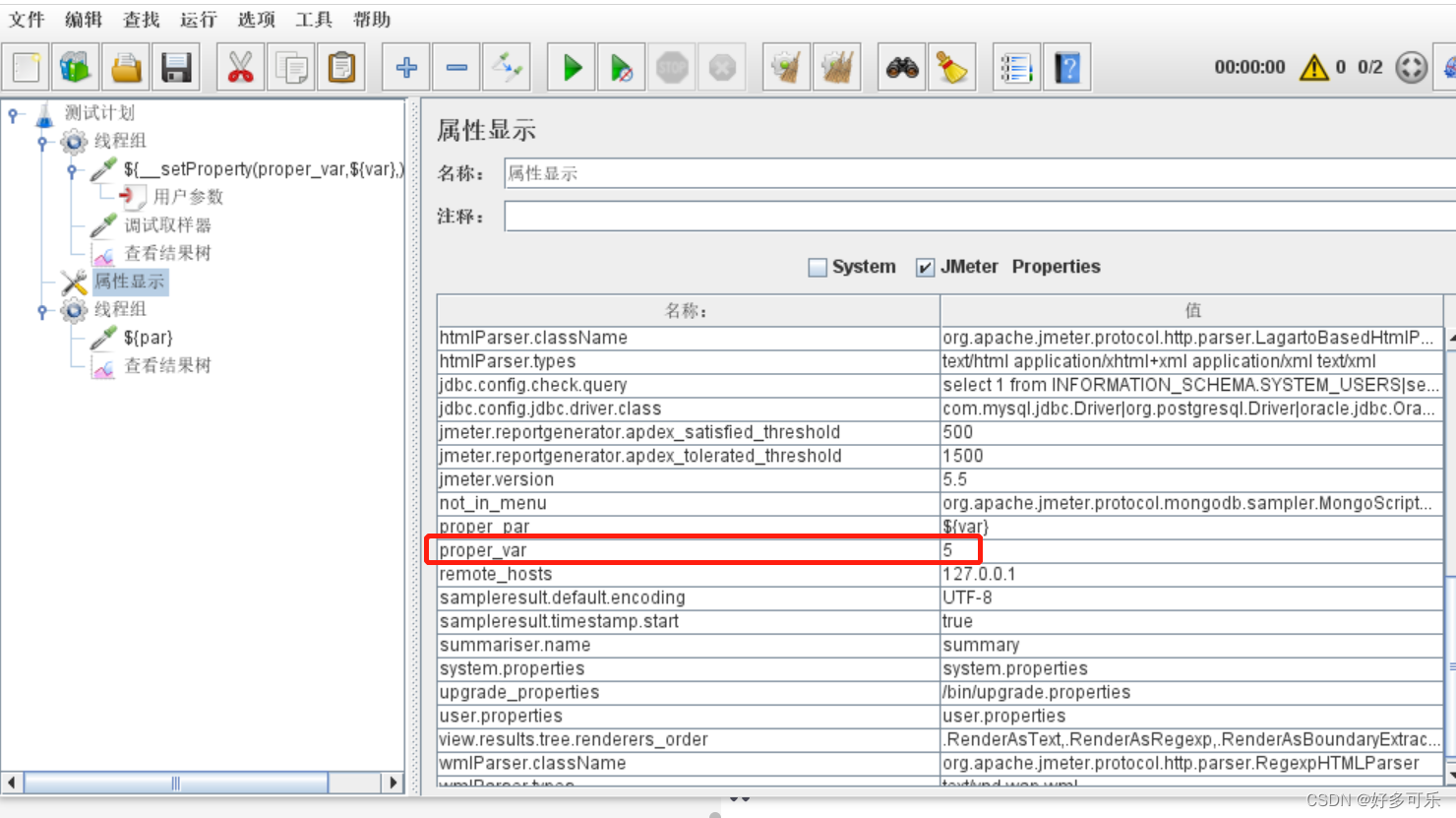1456x818 pixels.
Task: Open the Templates icon
Action: (x=76, y=68)
